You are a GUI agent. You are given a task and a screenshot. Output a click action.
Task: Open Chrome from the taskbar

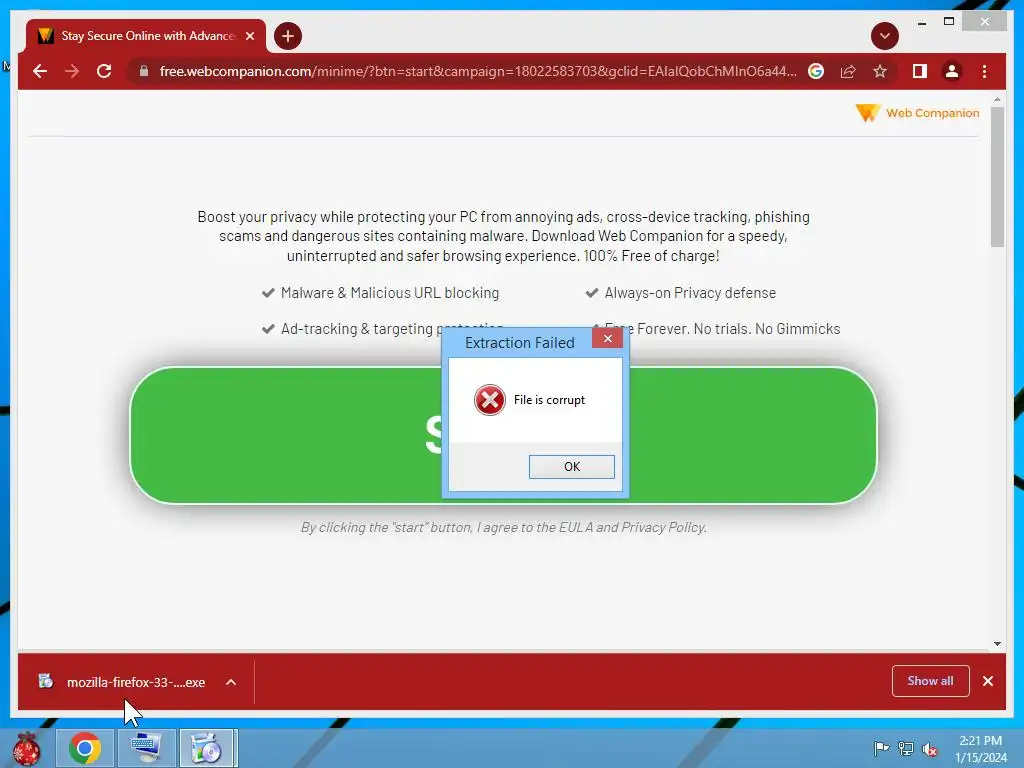tap(85, 748)
